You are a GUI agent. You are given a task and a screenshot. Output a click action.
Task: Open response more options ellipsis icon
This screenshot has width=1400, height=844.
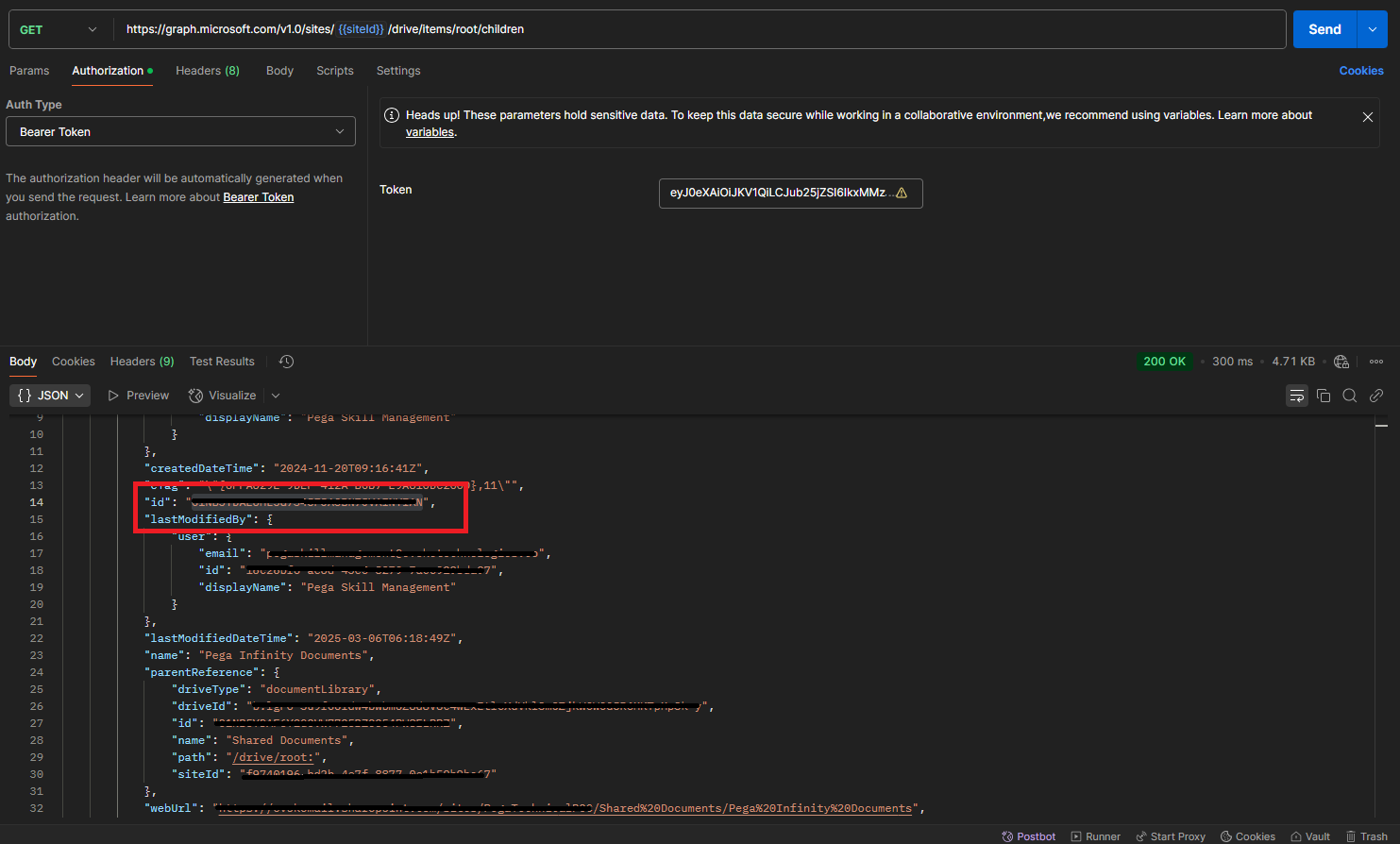click(x=1376, y=362)
